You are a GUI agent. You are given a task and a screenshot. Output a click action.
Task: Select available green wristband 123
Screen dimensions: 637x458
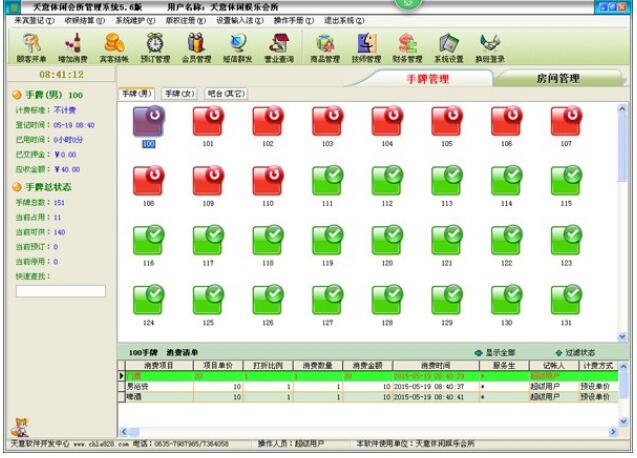coord(566,240)
